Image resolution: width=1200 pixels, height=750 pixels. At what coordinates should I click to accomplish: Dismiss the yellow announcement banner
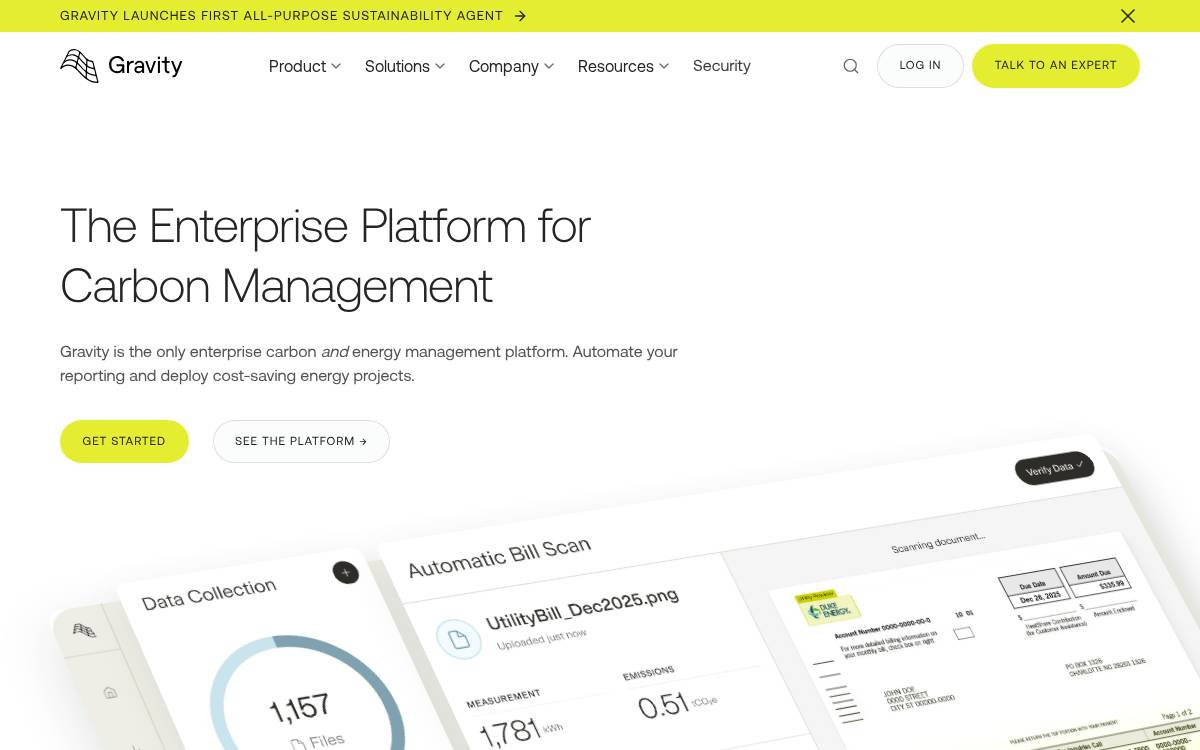tap(1128, 16)
